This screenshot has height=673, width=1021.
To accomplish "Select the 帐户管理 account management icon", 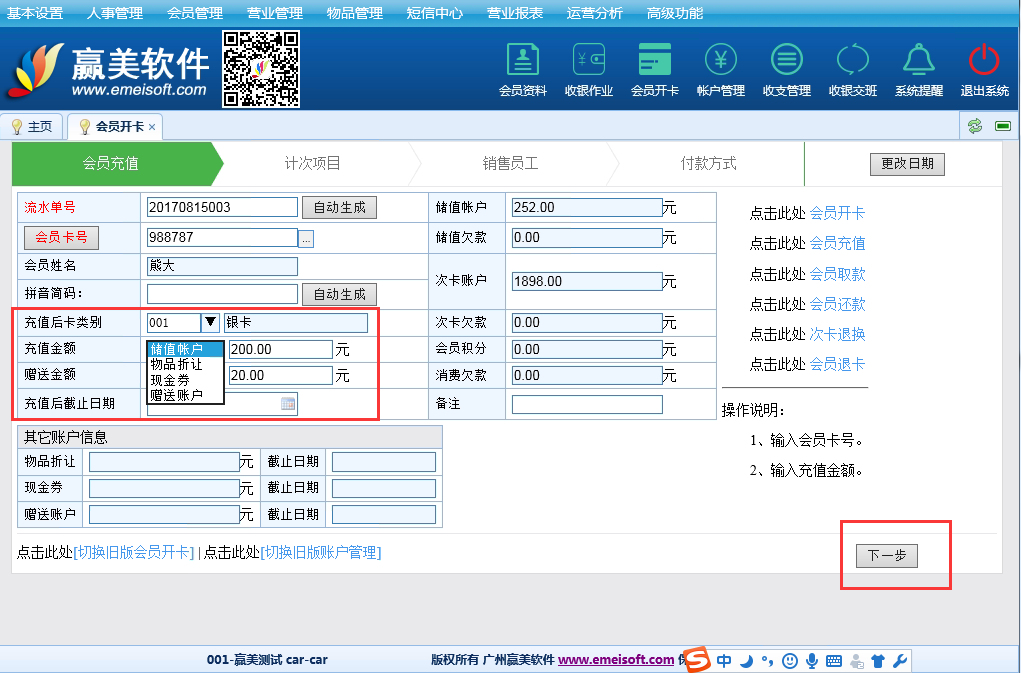I will (x=720, y=62).
